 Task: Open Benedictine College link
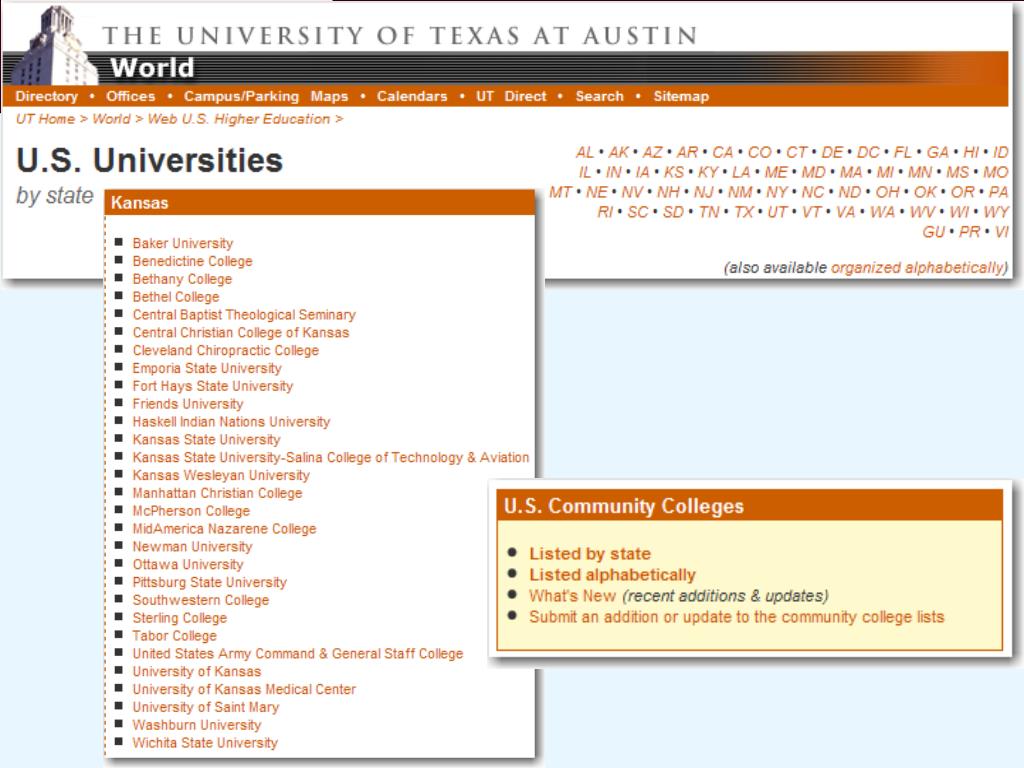click(x=192, y=261)
